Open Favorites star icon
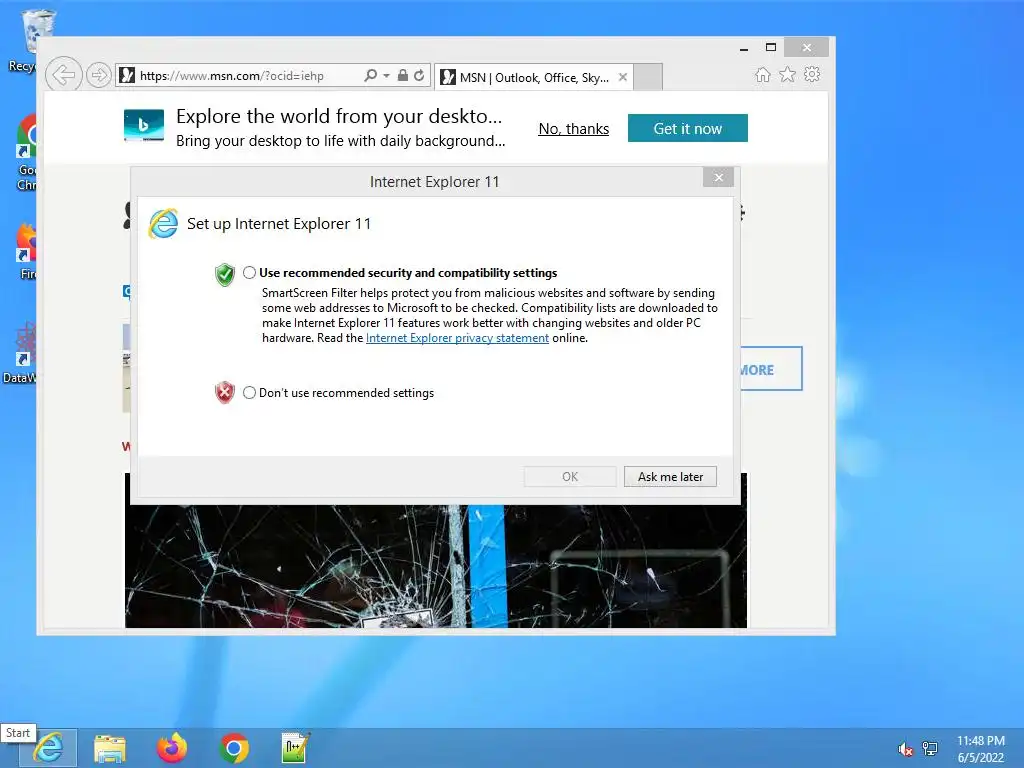The image size is (1024, 768). 788,74
